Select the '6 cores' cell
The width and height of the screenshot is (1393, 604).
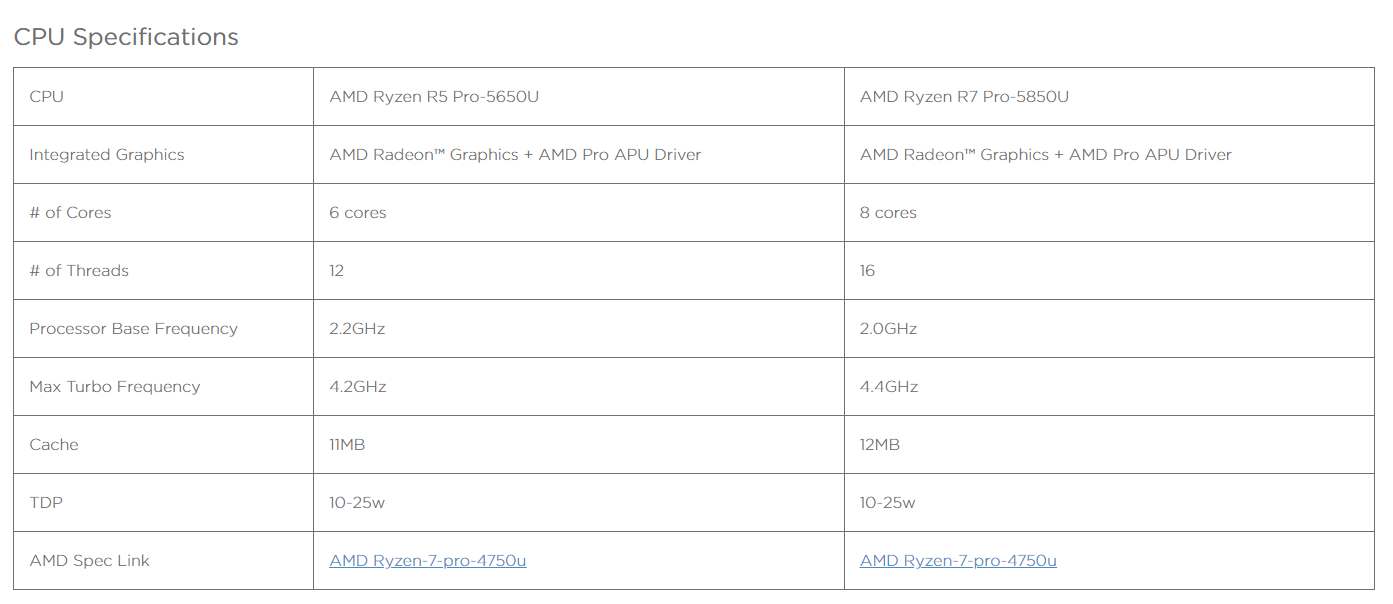tap(358, 213)
